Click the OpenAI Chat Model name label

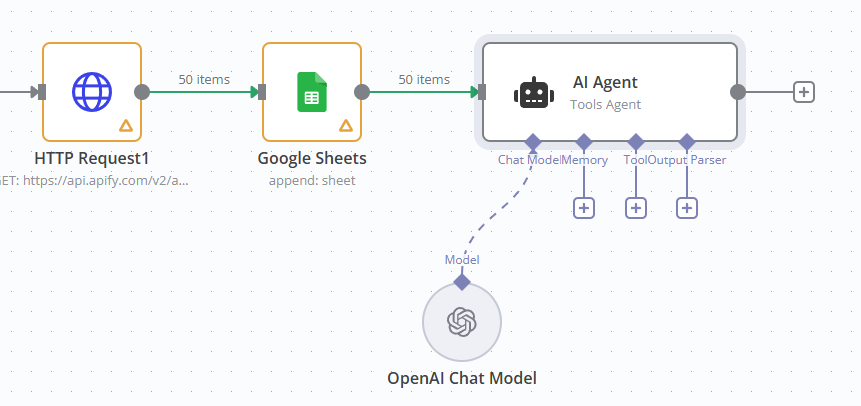click(x=461, y=378)
